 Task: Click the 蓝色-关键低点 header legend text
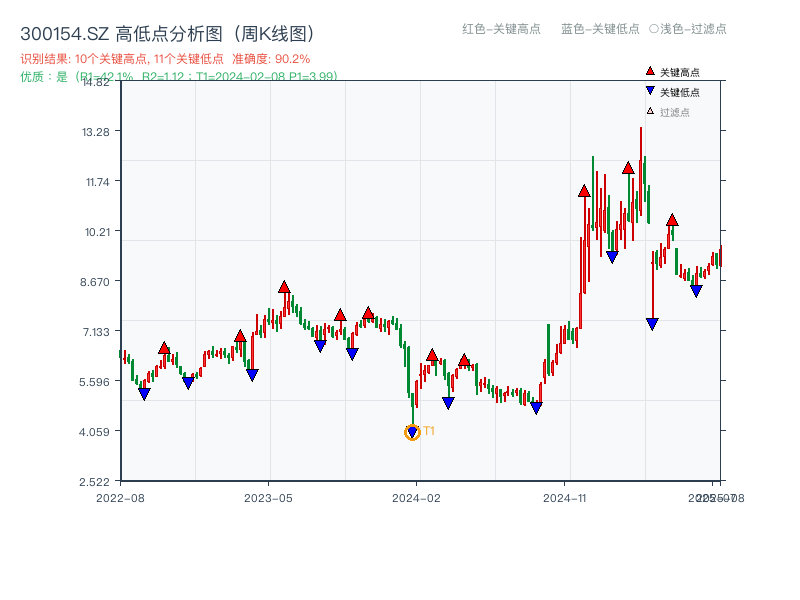[600, 29]
